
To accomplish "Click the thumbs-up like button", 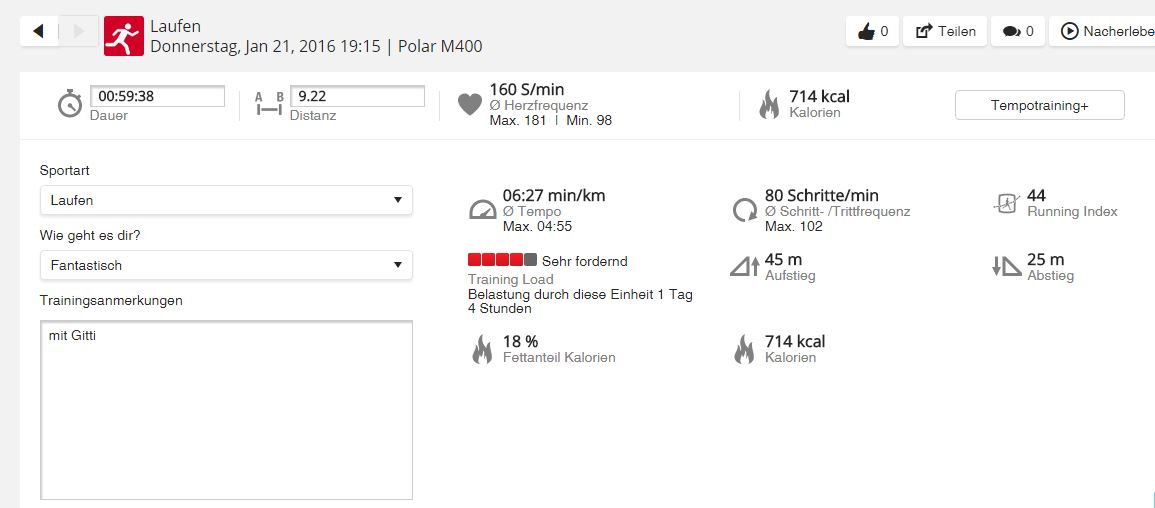I will (872, 31).
